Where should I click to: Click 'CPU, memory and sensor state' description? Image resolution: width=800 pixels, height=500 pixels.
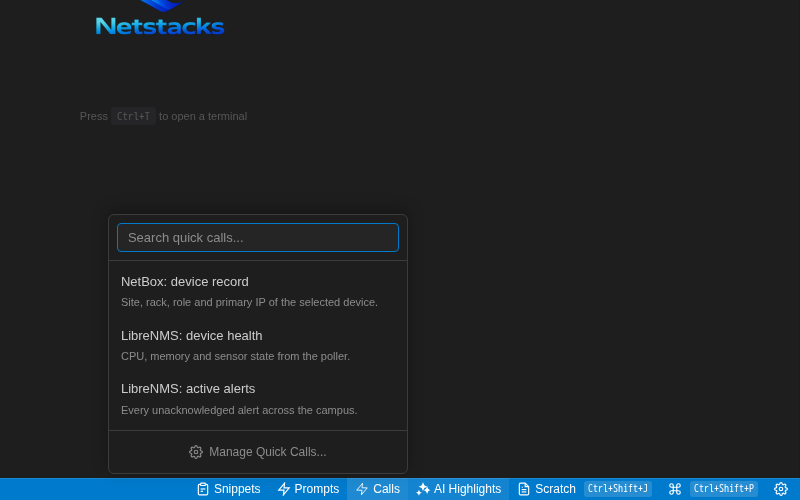point(235,356)
